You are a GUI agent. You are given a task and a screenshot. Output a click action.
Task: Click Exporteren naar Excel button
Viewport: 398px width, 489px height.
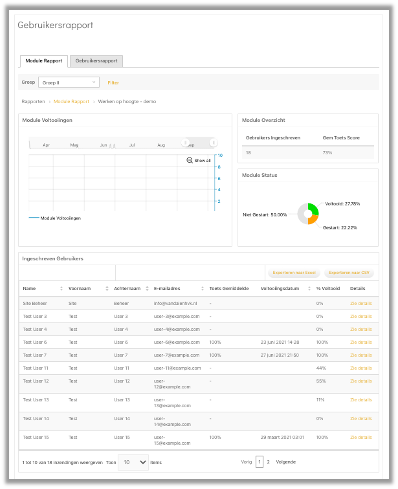294,273
